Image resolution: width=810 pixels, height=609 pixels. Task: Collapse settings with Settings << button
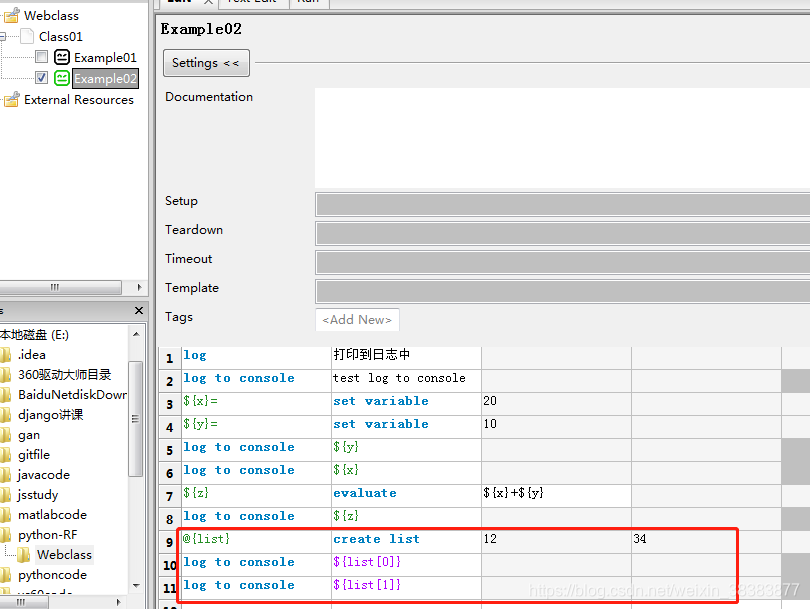[206, 63]
